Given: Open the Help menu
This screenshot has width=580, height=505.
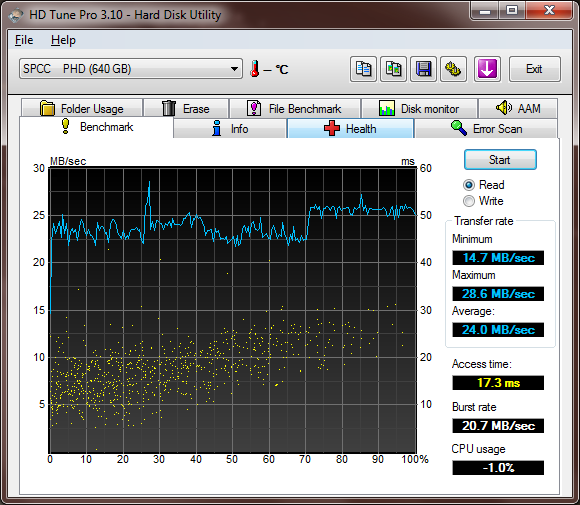Looking at the screenshot, I should (63, 40).
